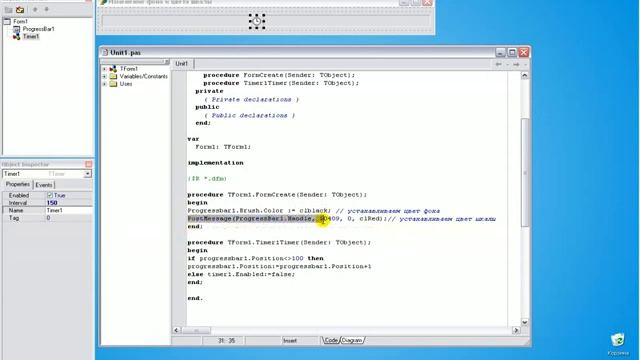Select the Tag property row label
640x360 pixels.
click(x=14, y=218)
